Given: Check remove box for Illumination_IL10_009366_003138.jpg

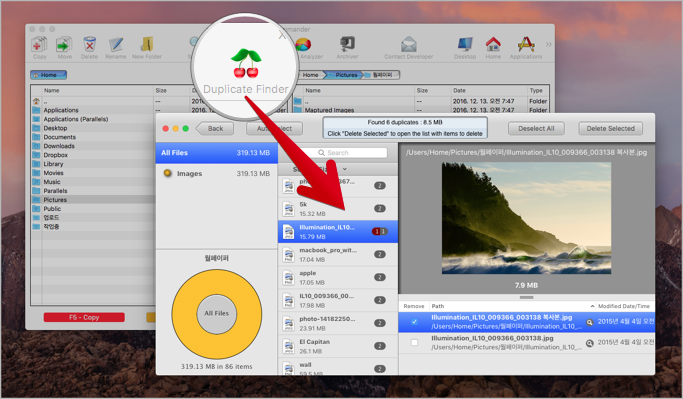Looking at the screenshot, I should tap(414, 343).
